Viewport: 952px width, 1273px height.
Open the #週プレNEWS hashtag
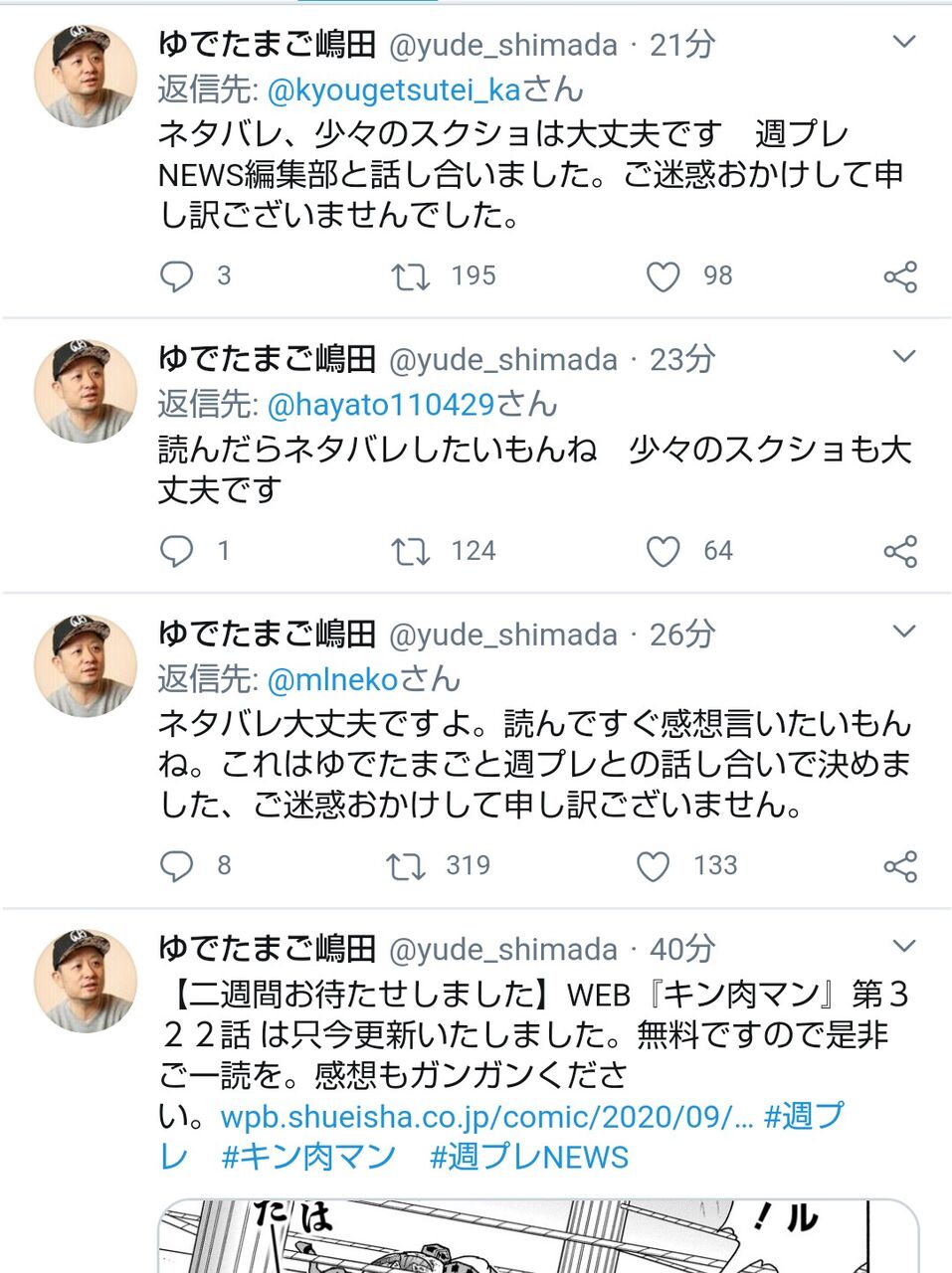(529, 1157)
